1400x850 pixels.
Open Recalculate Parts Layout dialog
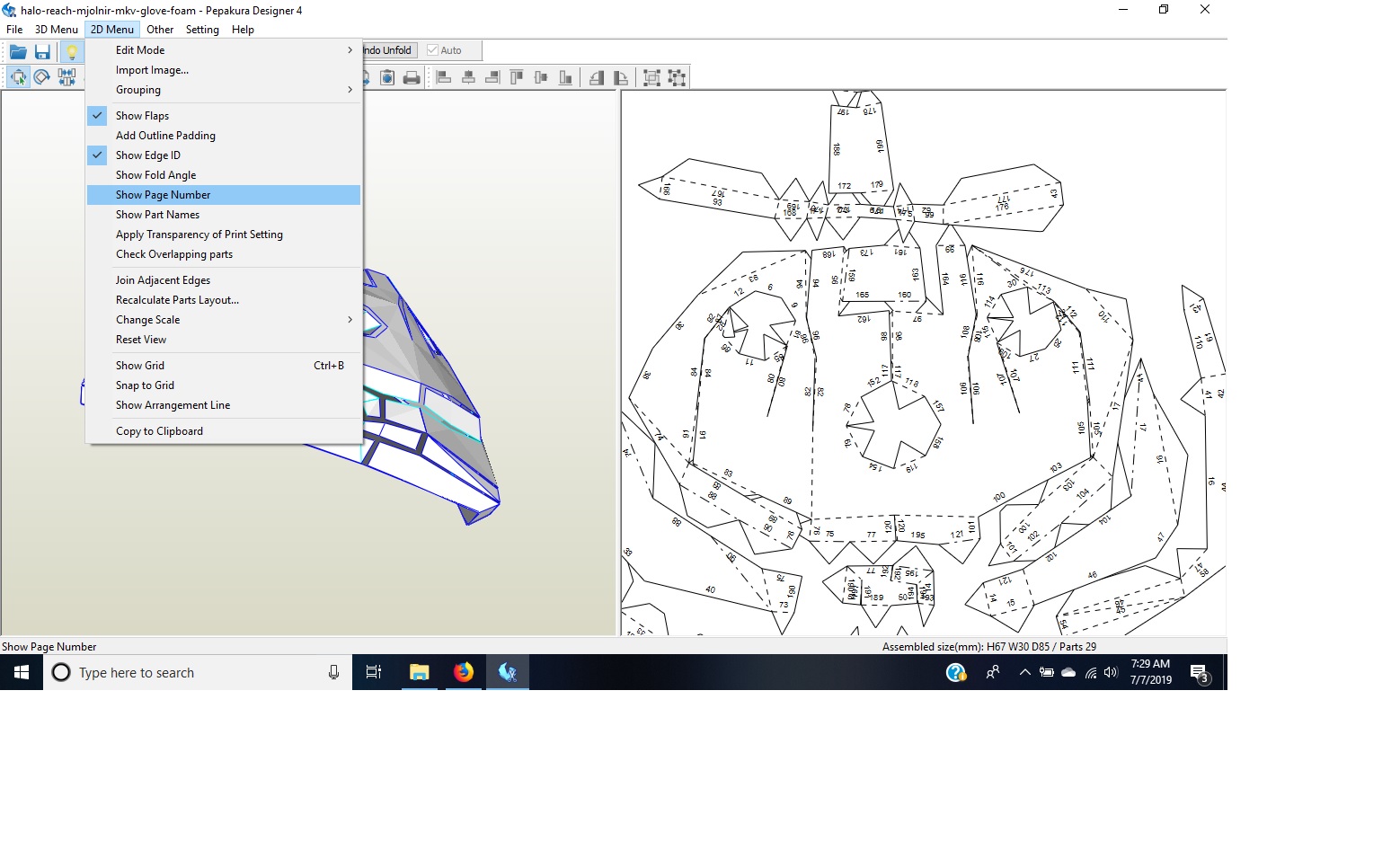pos(224,300)
